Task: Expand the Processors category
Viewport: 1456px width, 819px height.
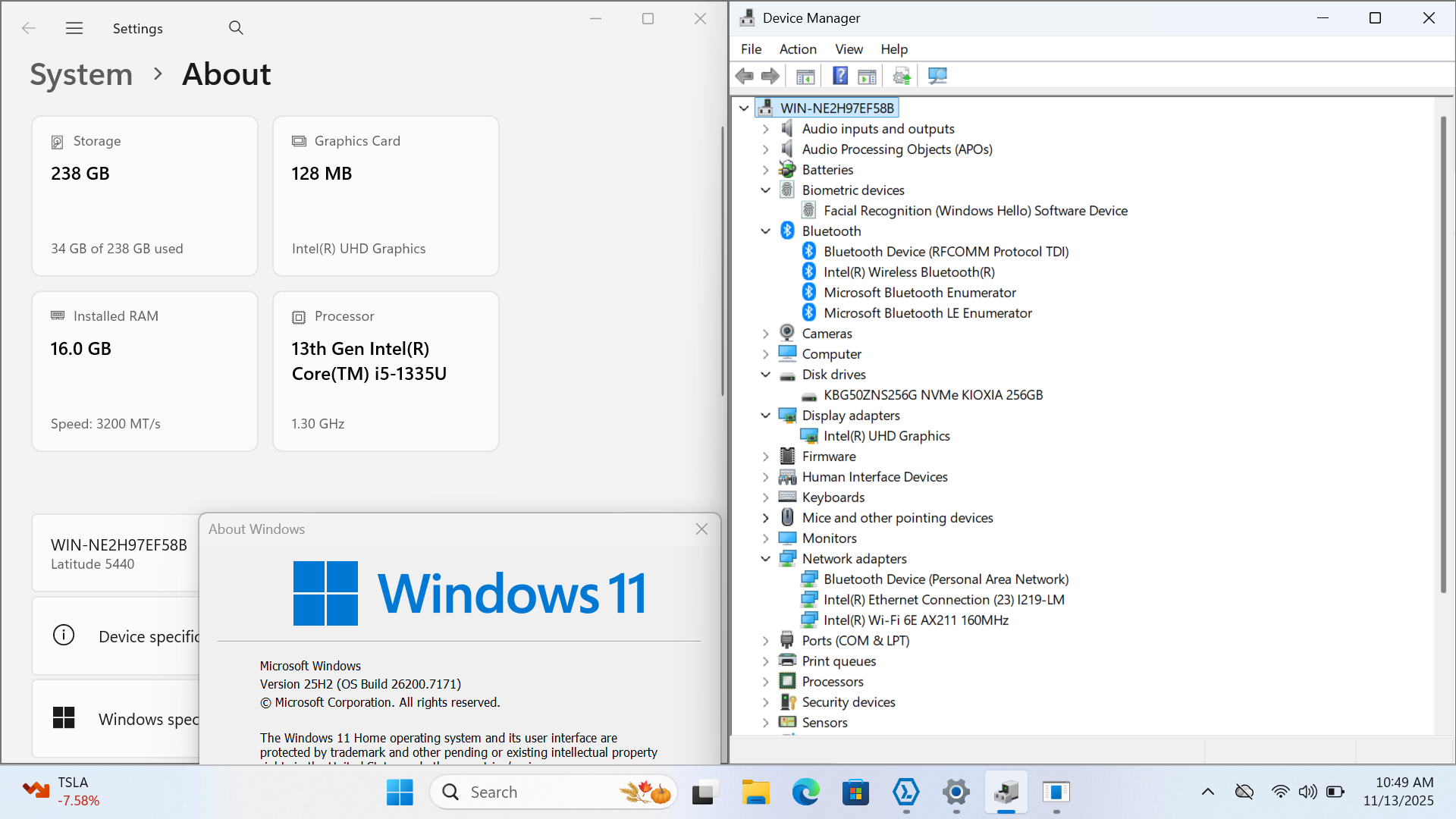Action: [x=765, y=682]
